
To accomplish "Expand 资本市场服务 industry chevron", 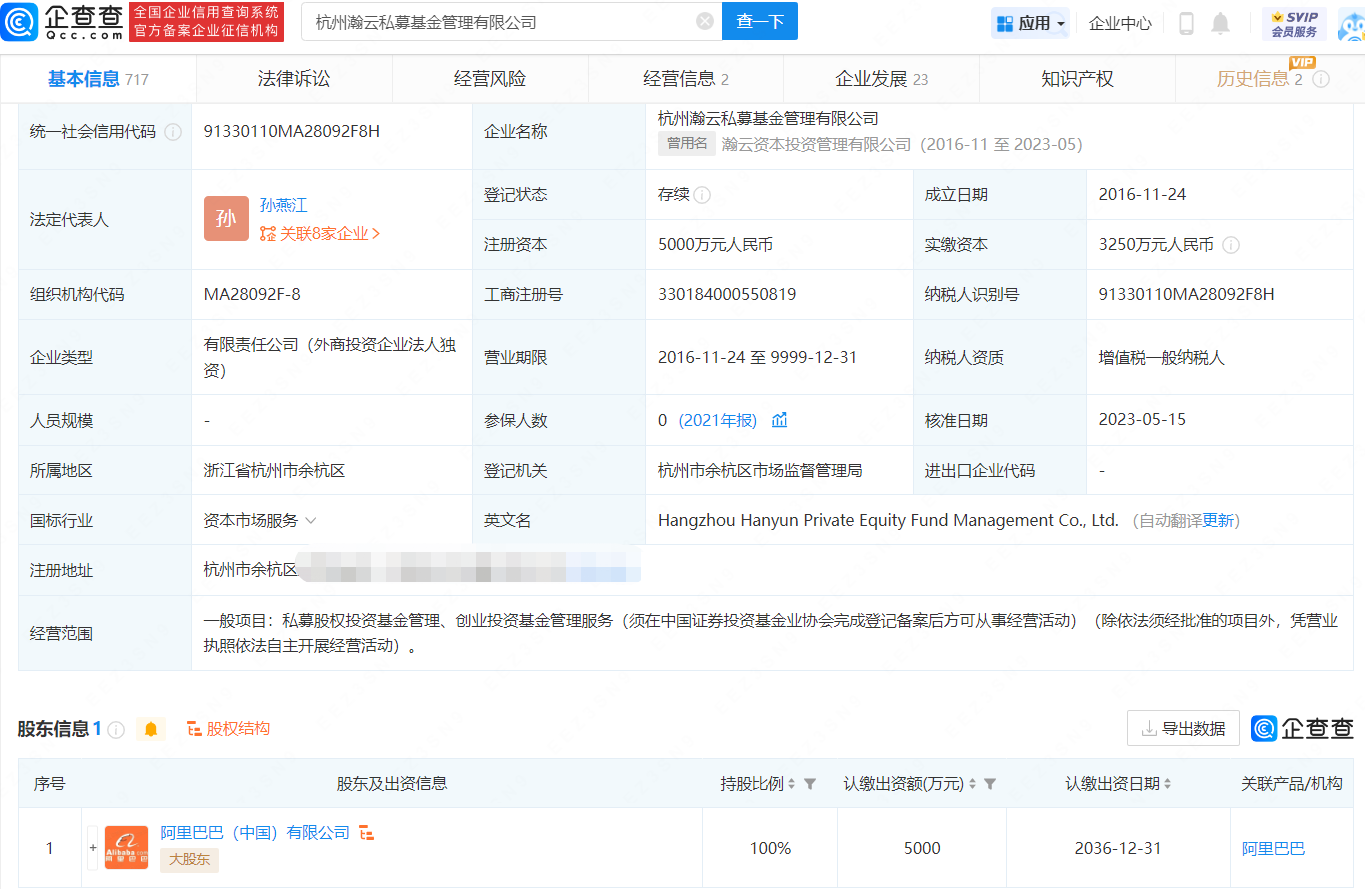I will pyautogui.click(x=310, y=521).
